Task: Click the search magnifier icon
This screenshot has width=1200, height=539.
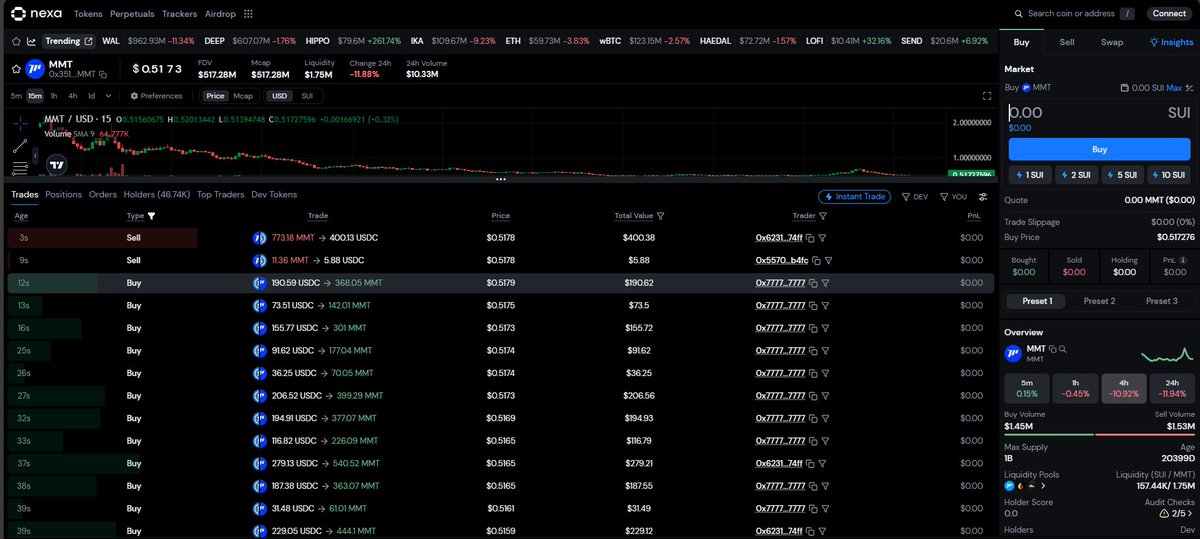Action: [1018, 14]
